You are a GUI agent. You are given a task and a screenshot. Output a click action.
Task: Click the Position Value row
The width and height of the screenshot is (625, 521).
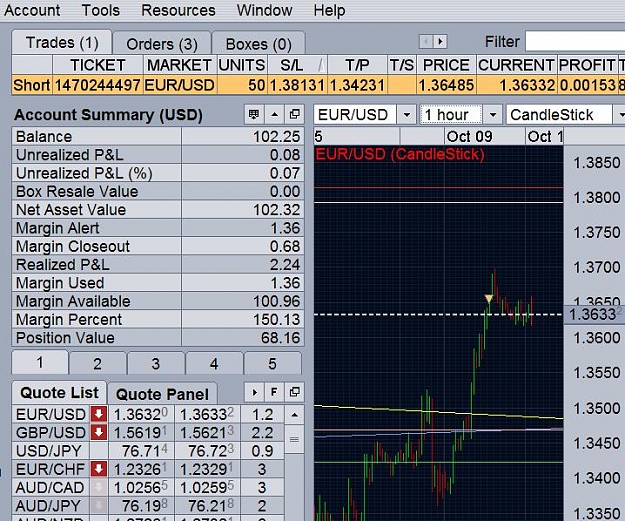(x=158, y=338)
